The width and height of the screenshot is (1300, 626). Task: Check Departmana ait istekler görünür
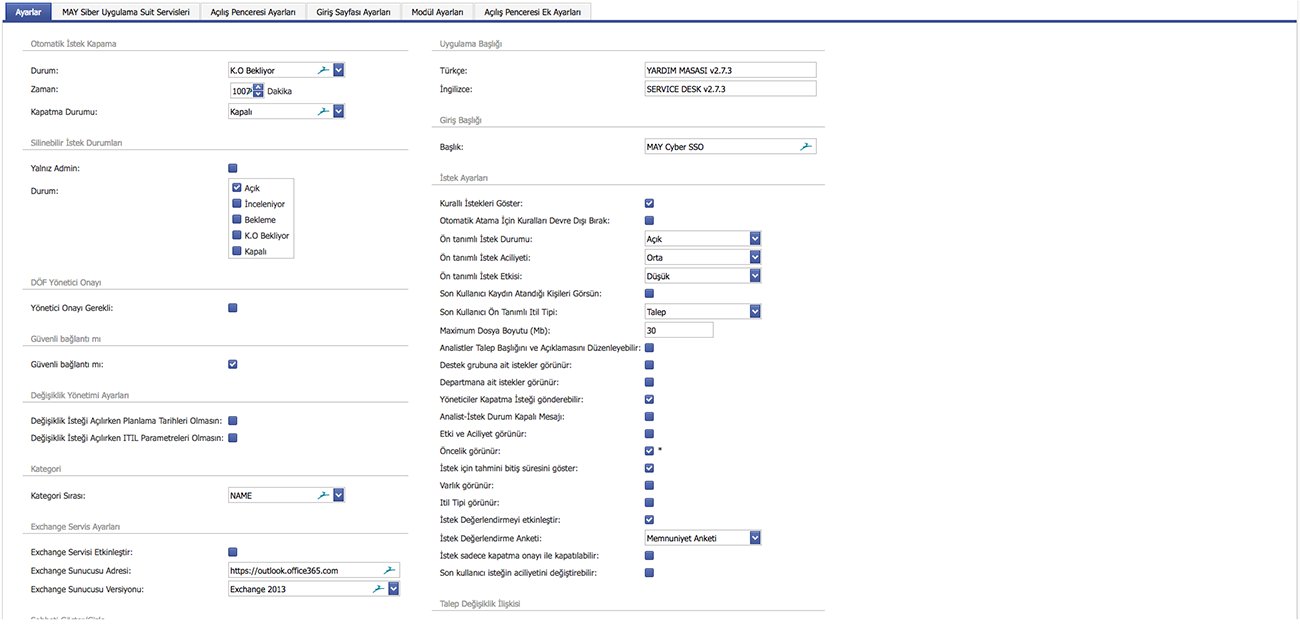point(650,382)
